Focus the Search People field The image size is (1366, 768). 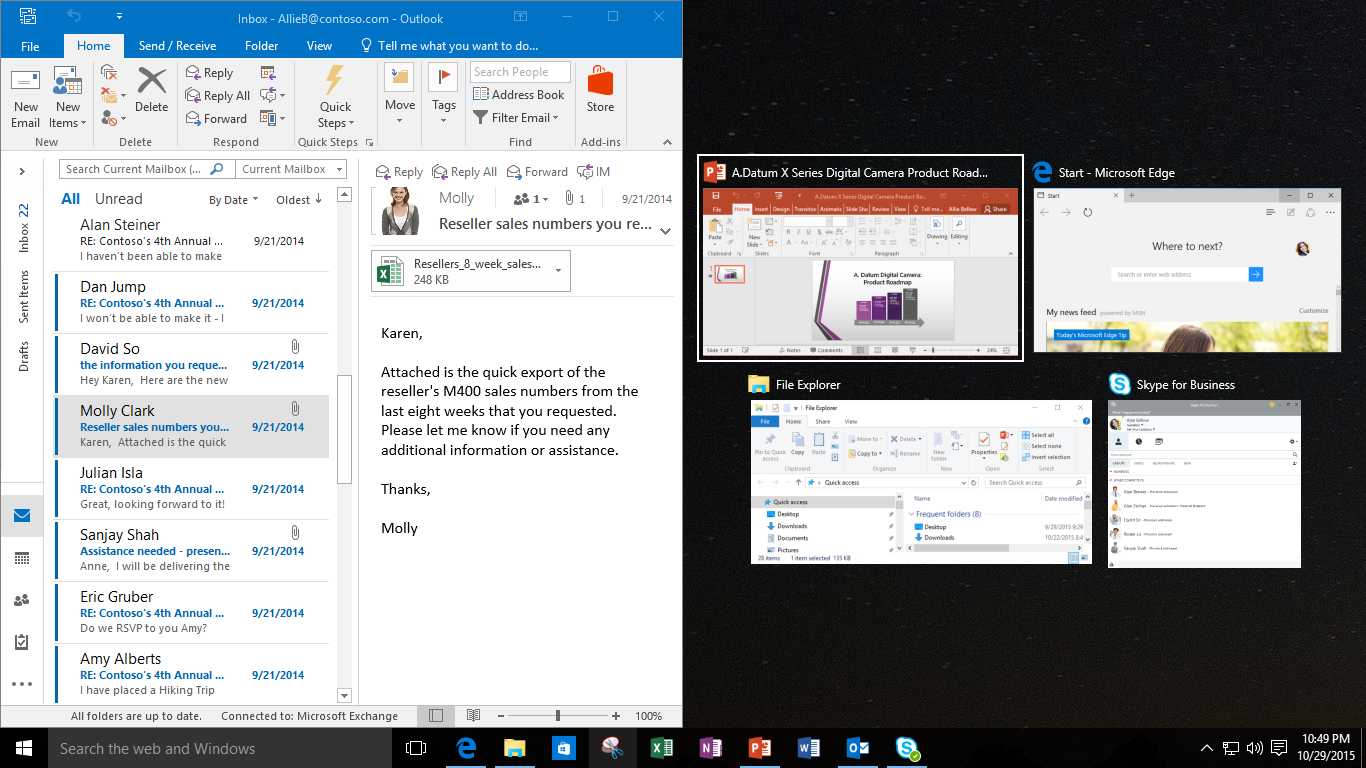[520, 72]
